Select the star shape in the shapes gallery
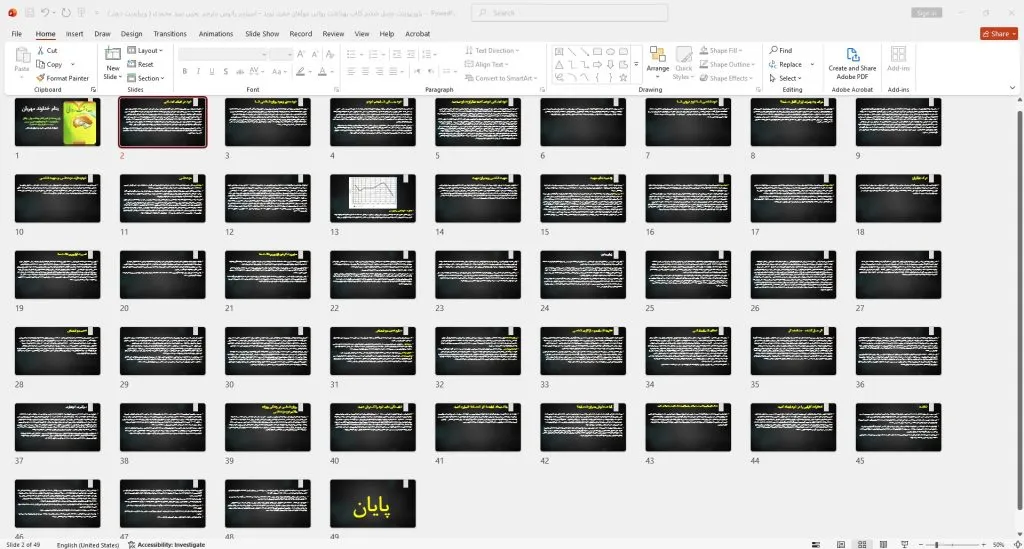The width and height of the screenshot is (1024, 549). pos(623,78)
